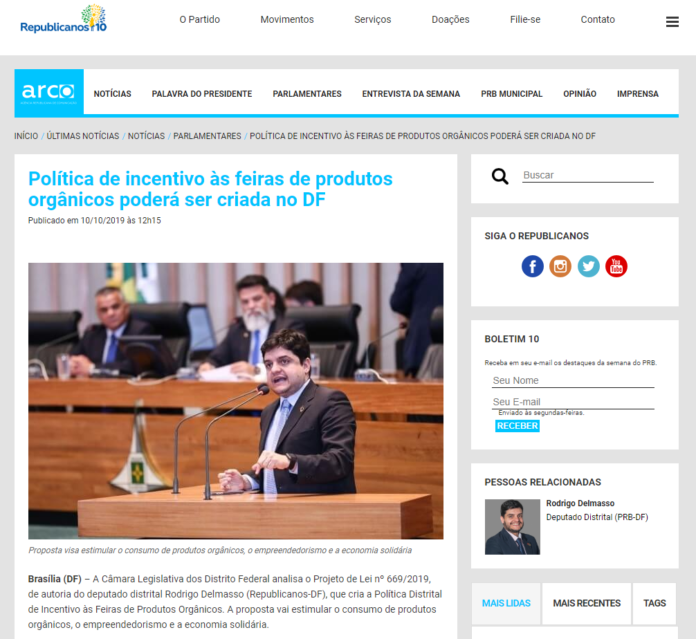Screen dimensions: 696x639
Task: Click the PESSOAS RELACIONADAS heading
Action: point(543,482)
